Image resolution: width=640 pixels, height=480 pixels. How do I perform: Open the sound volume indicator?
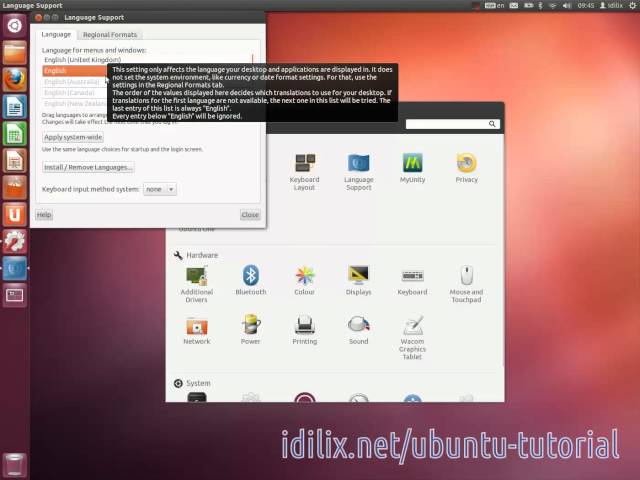(567, 5)
